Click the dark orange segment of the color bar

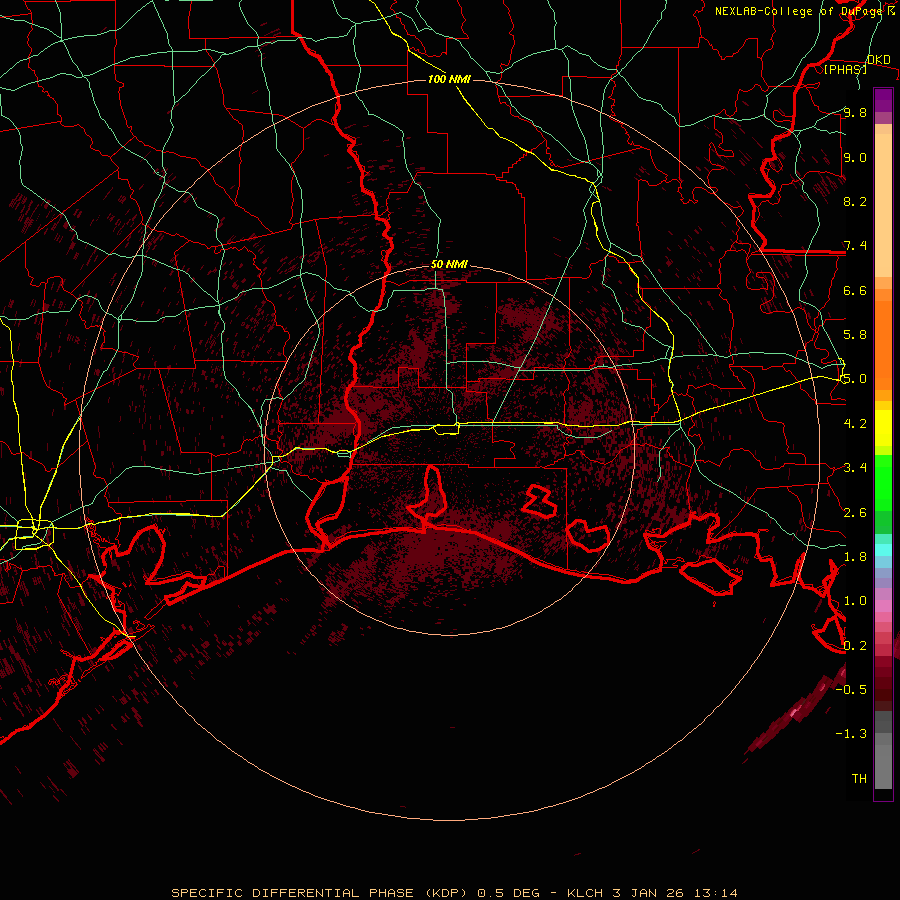[883, 344]
